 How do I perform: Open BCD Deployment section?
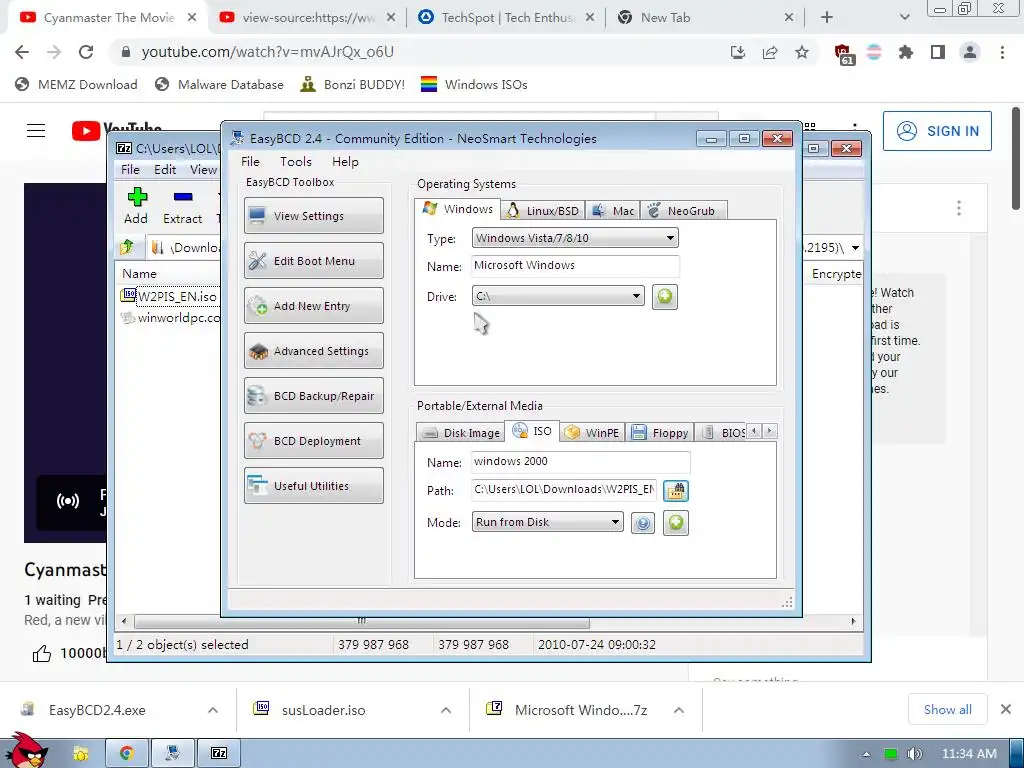point(313,441)
